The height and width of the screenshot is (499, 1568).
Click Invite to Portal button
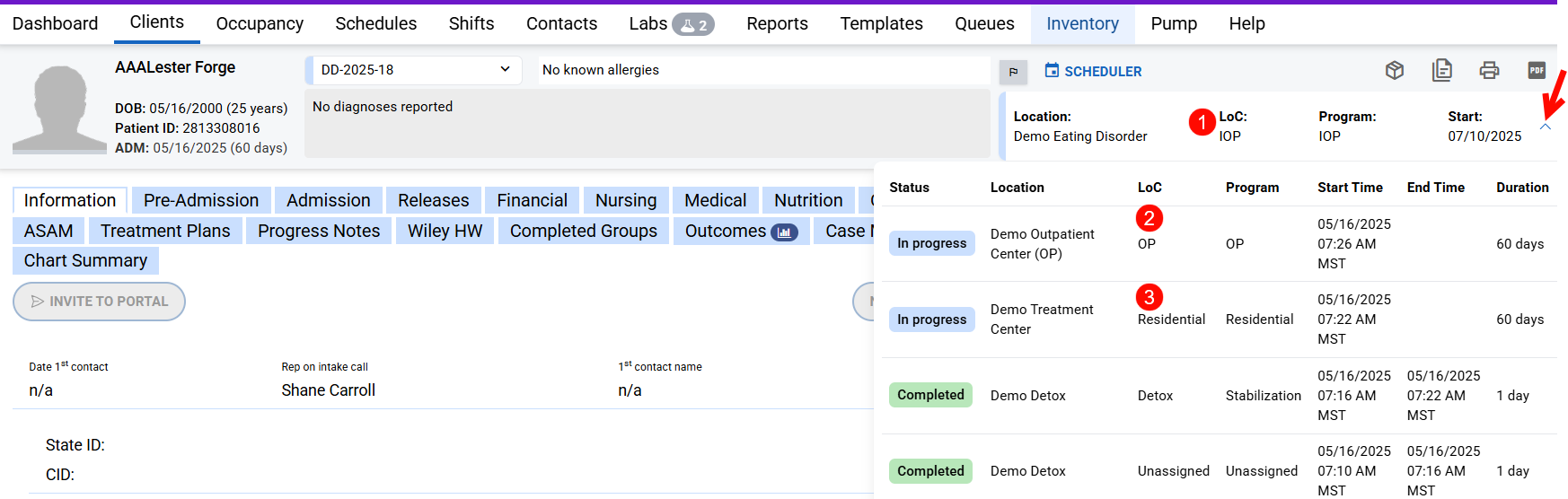click(x=99, y=302)
